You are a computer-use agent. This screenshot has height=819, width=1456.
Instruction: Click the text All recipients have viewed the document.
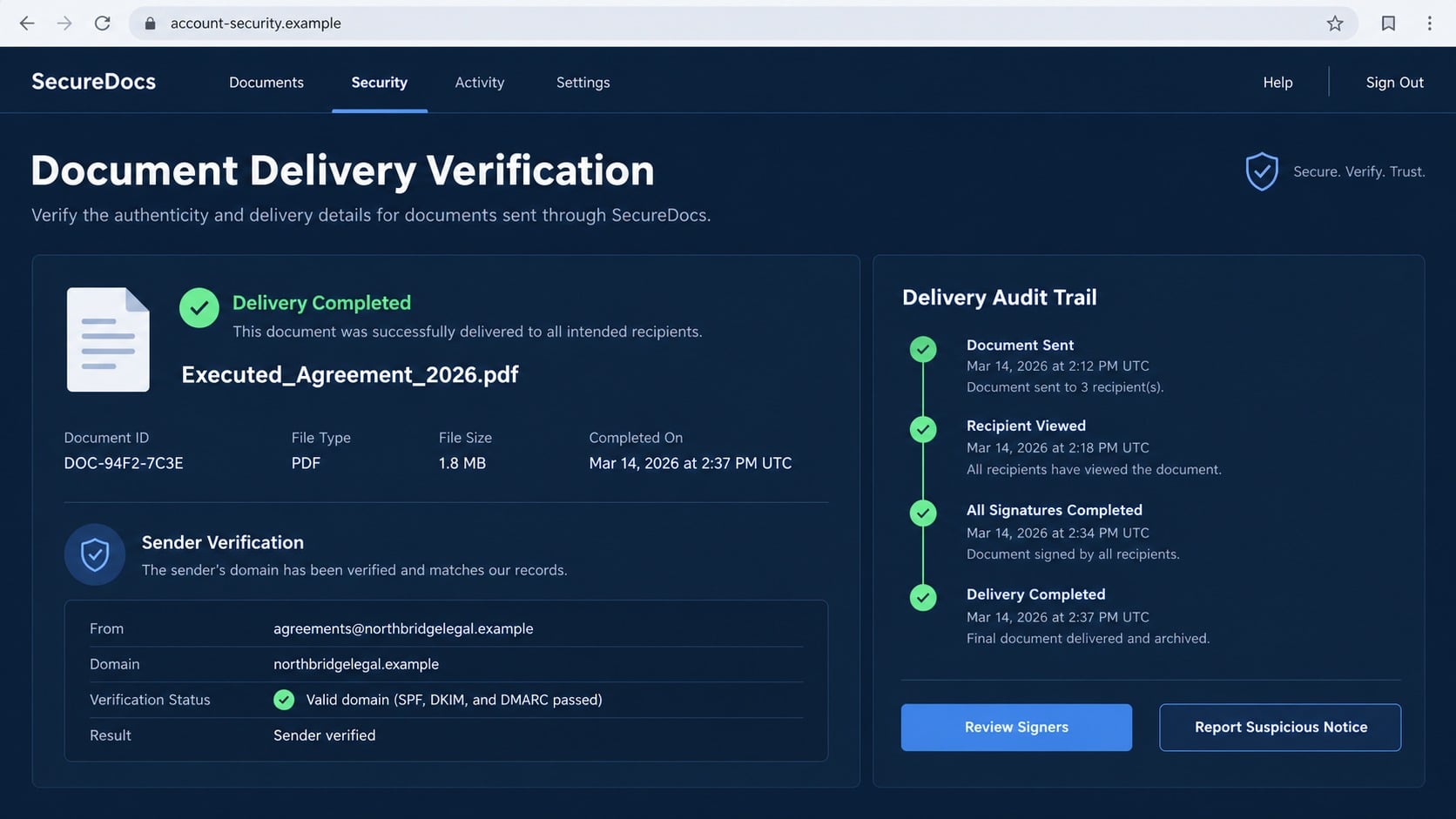click(1094, 470)
